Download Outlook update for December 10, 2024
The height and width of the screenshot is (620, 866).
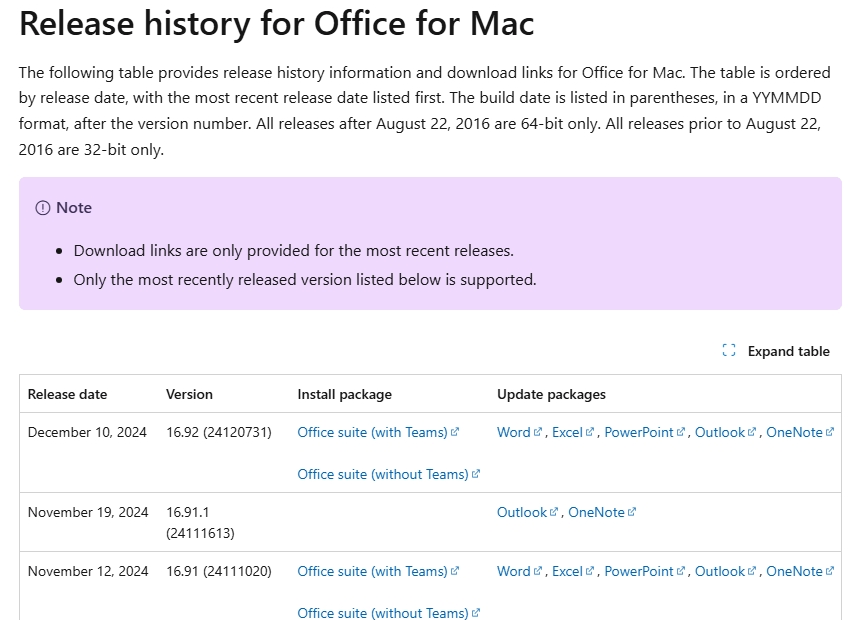(x=725, y=432)
